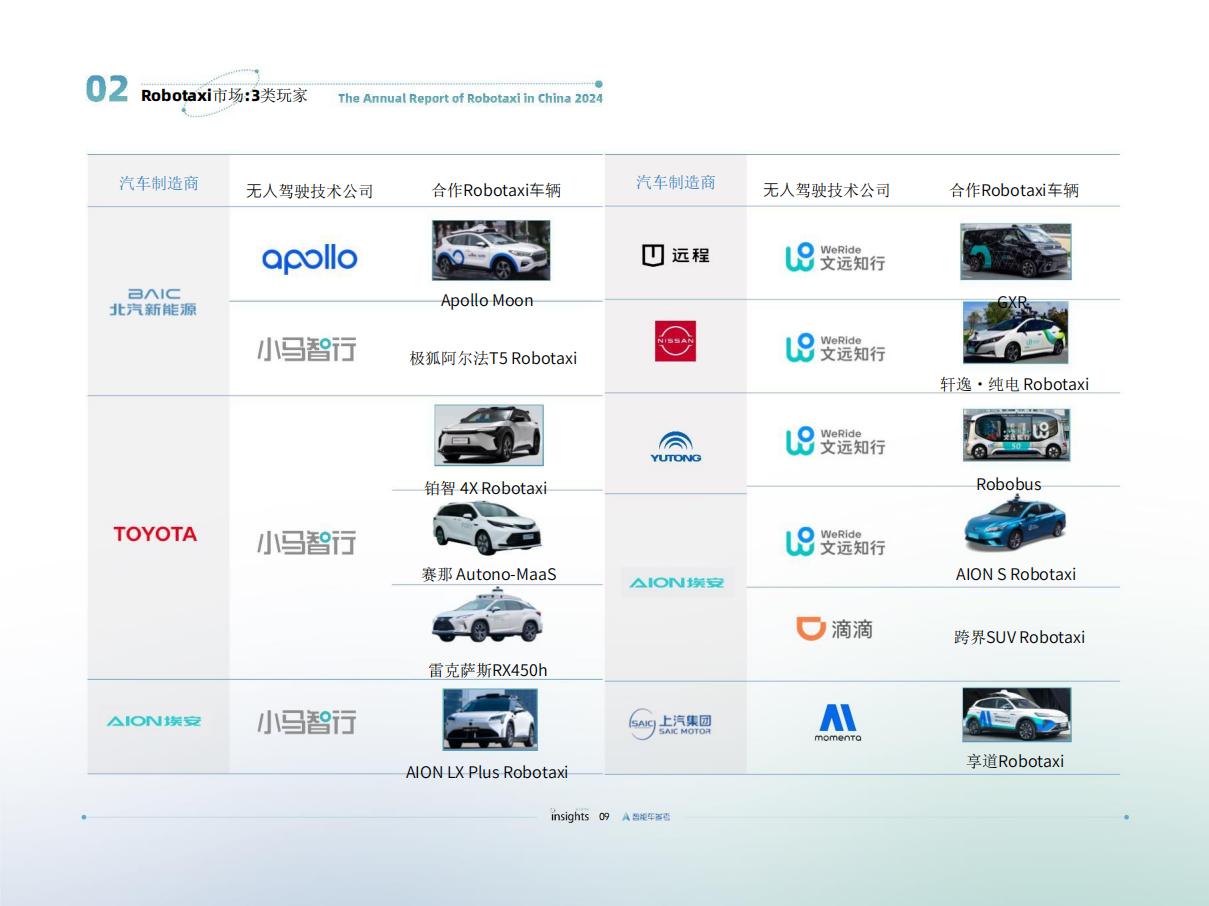The image size is (1209, 906).
Task: Open the 雷克萨斯RX450h car photo
Action: click(x=487, y=617)
